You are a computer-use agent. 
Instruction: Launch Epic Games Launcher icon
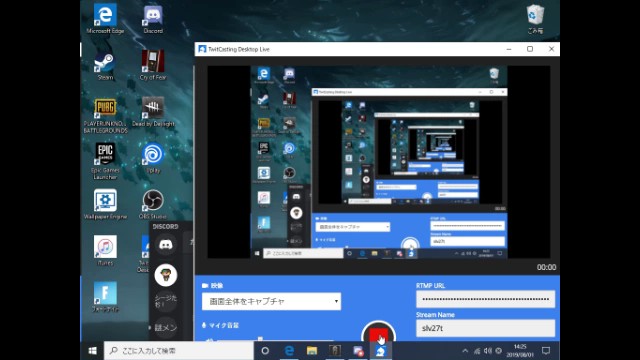click(105, 161)
